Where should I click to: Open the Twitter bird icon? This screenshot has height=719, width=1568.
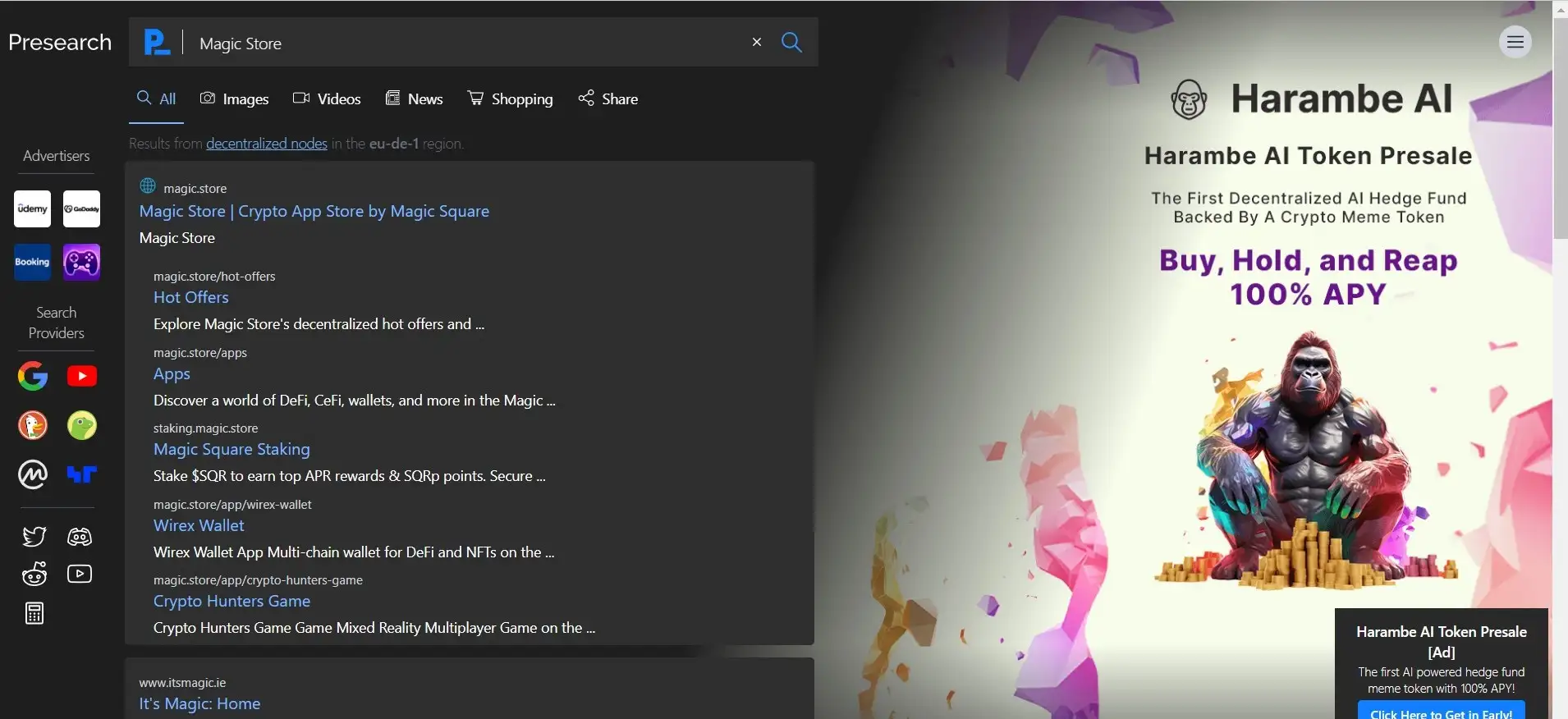click(x=34, y=537)
